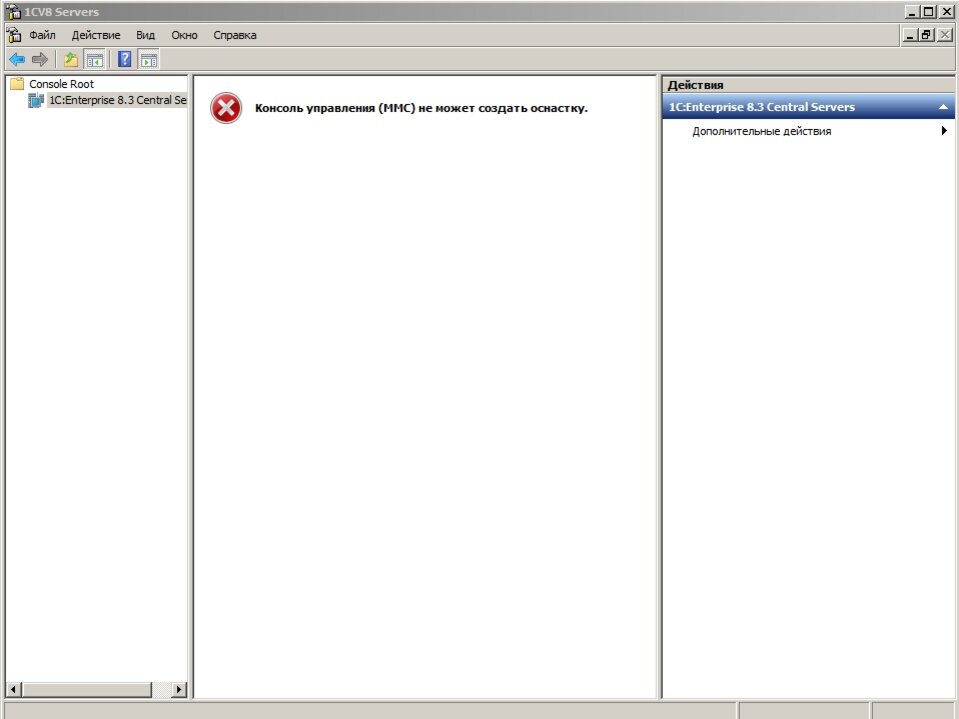959x719 pixels.
Task: Open the Справка menu
Action: [235, 35]
